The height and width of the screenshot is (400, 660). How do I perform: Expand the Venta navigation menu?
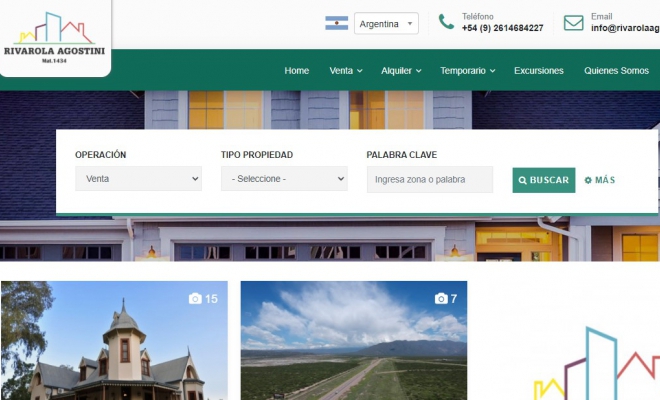(345, 71)
